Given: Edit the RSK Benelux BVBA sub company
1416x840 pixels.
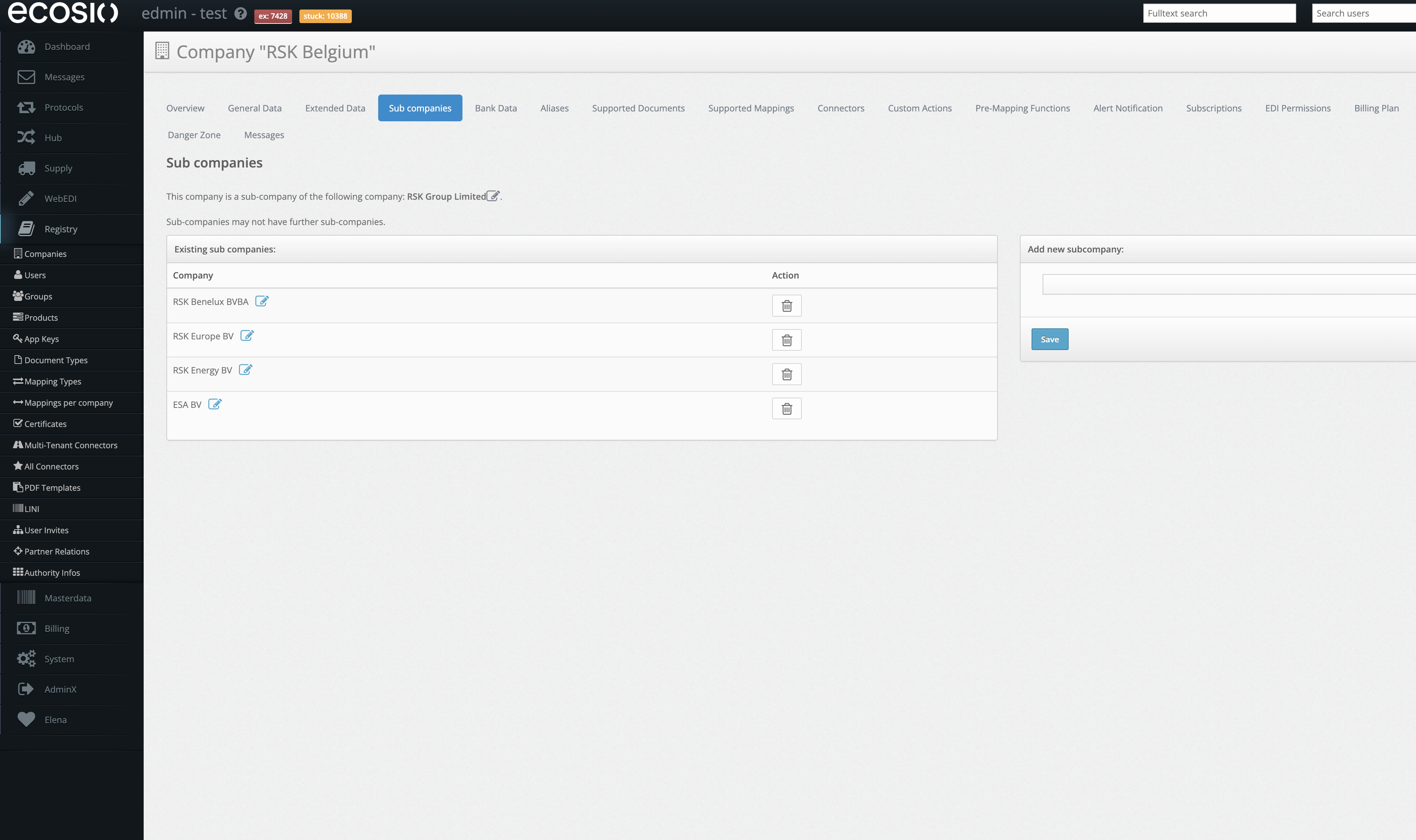Looking at the screenshot, I should pos(261,301).
